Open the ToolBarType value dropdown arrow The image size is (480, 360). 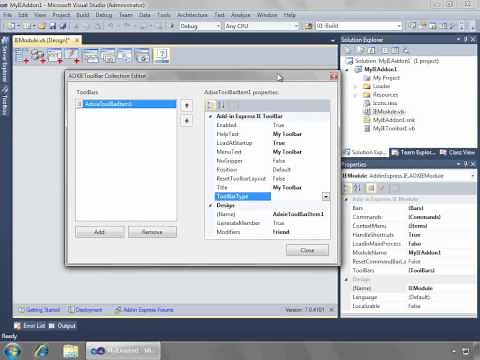tap(326, 196)
